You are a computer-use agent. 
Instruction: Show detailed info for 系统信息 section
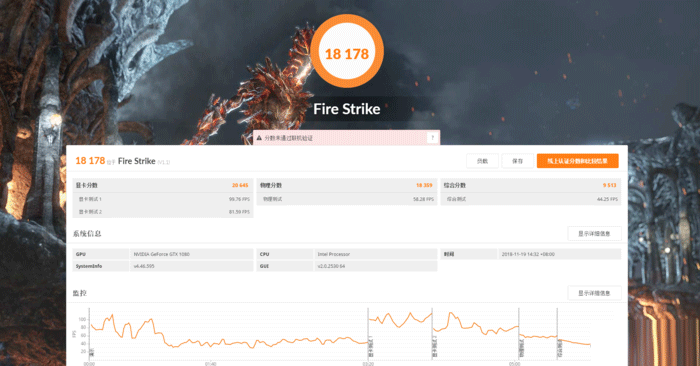(x=594, y=233)
